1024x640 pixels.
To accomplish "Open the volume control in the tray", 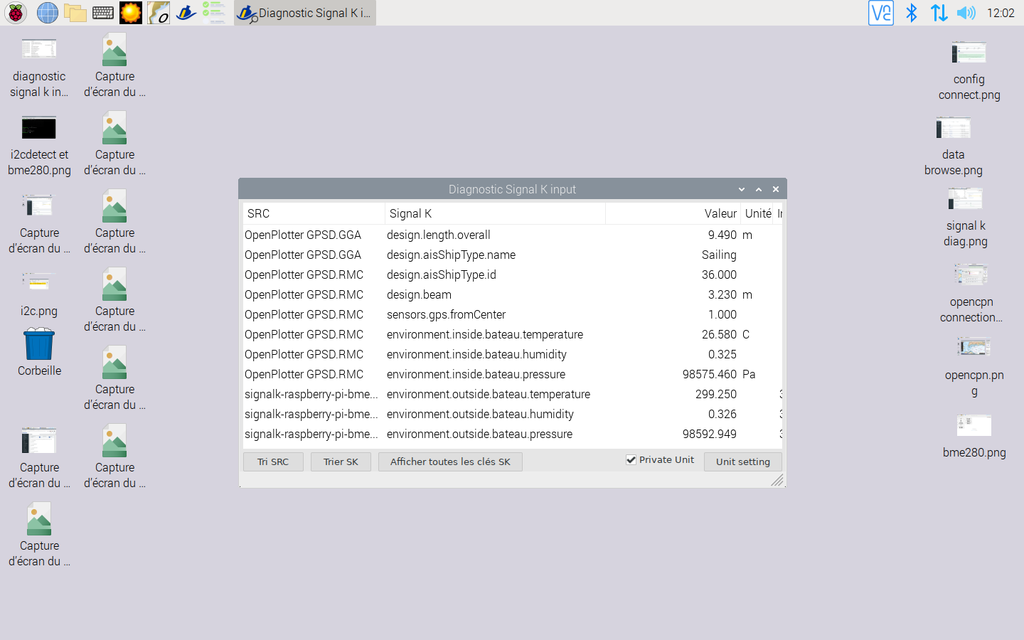I will [966, 12].
